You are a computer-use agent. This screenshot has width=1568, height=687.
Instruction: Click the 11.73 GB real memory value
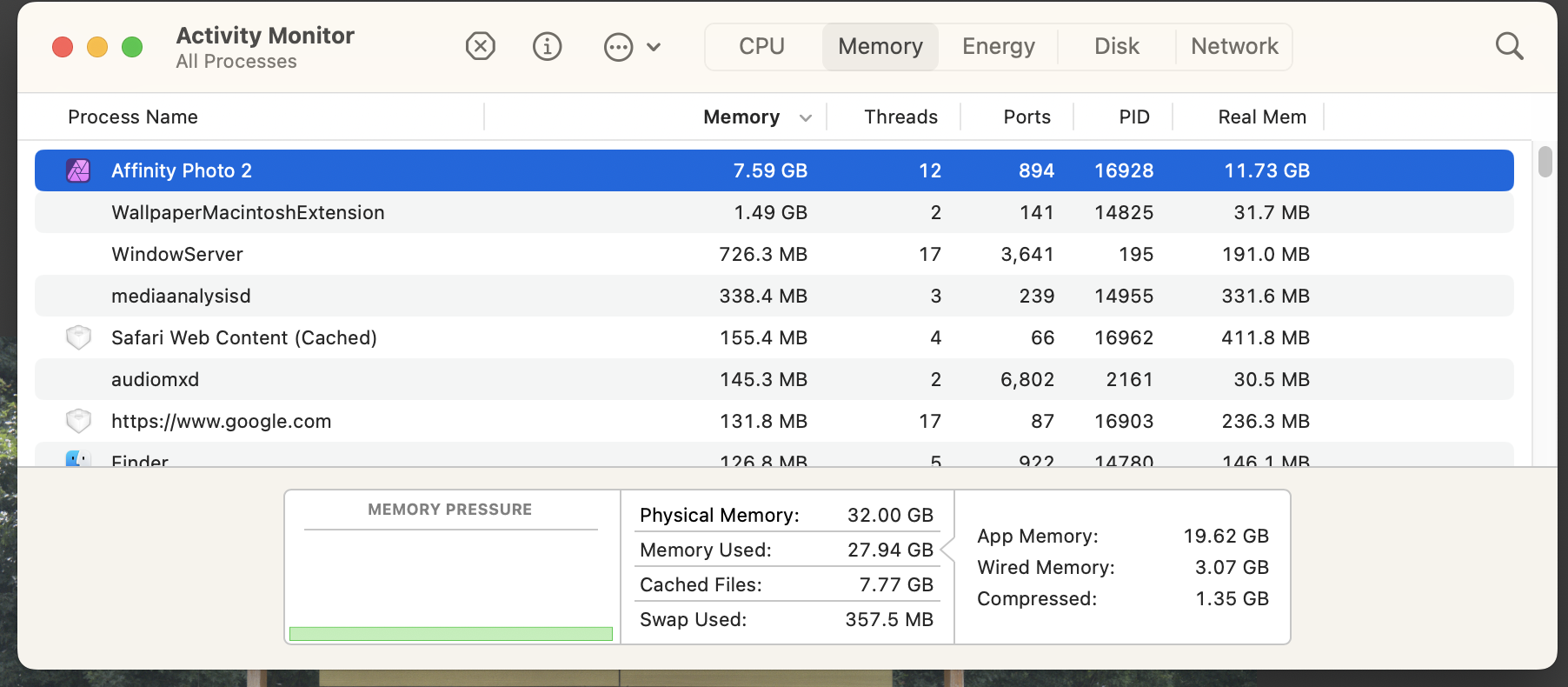pos(1266,170)
